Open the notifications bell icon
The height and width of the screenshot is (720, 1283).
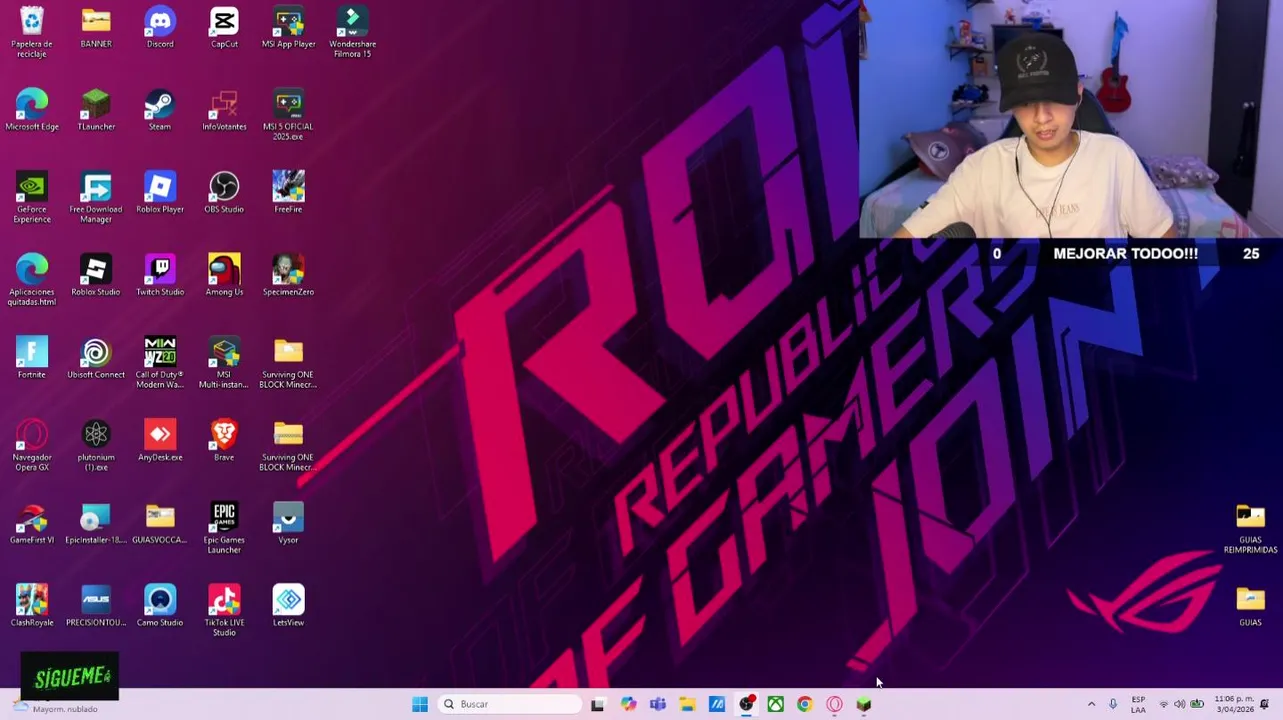click(1265, 704)
